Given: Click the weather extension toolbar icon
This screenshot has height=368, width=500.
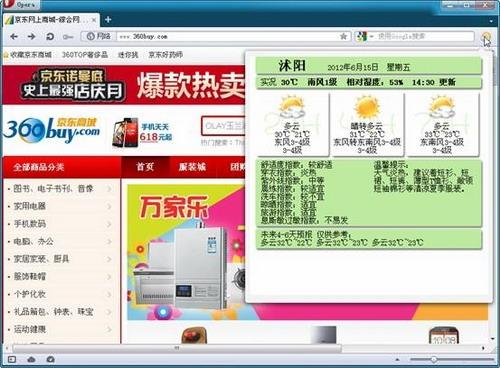Looking at the screenshot, I should click(x=487, y=36).
